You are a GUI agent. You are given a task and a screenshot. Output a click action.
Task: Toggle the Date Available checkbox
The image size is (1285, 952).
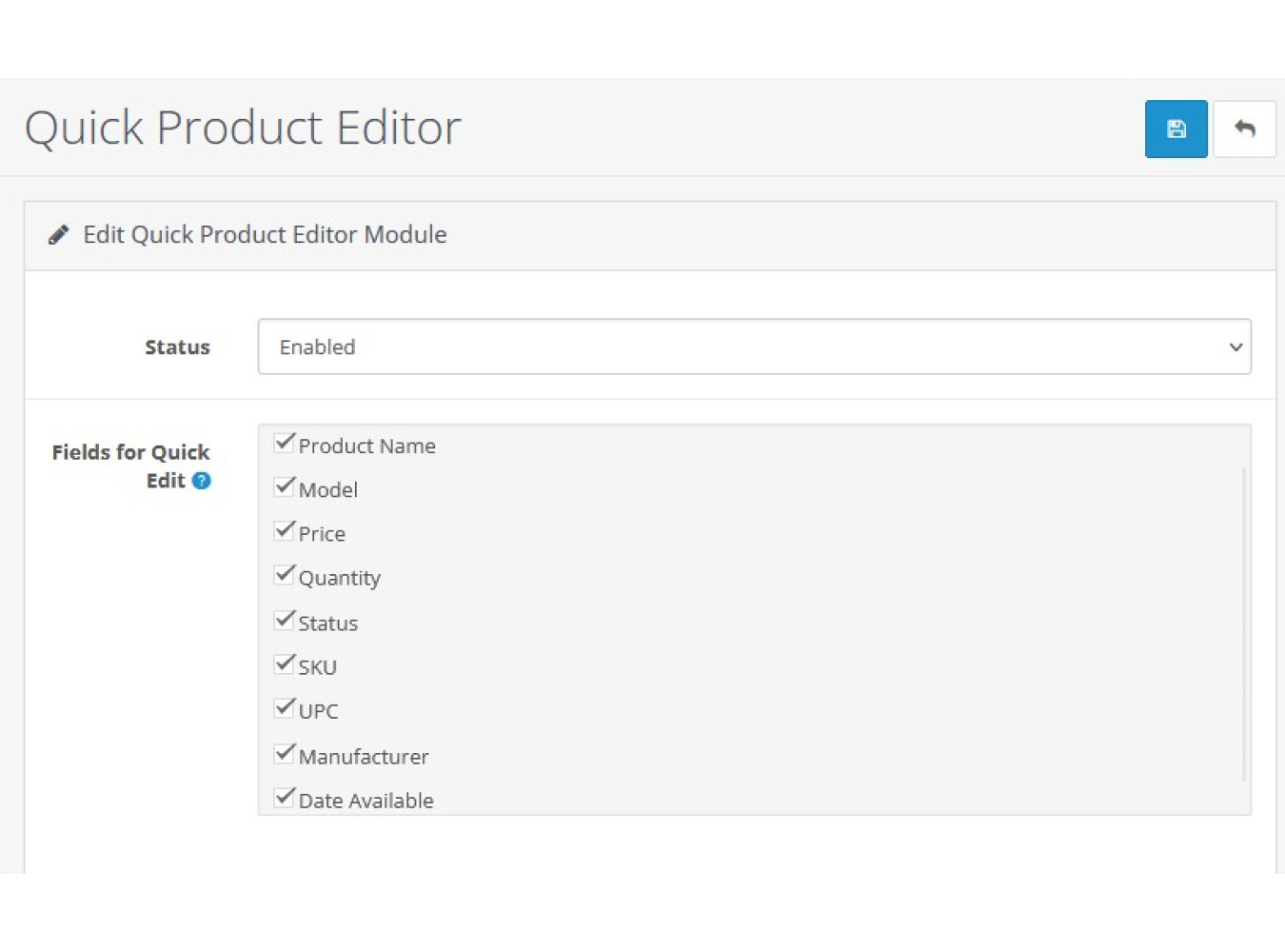(284, 797)
